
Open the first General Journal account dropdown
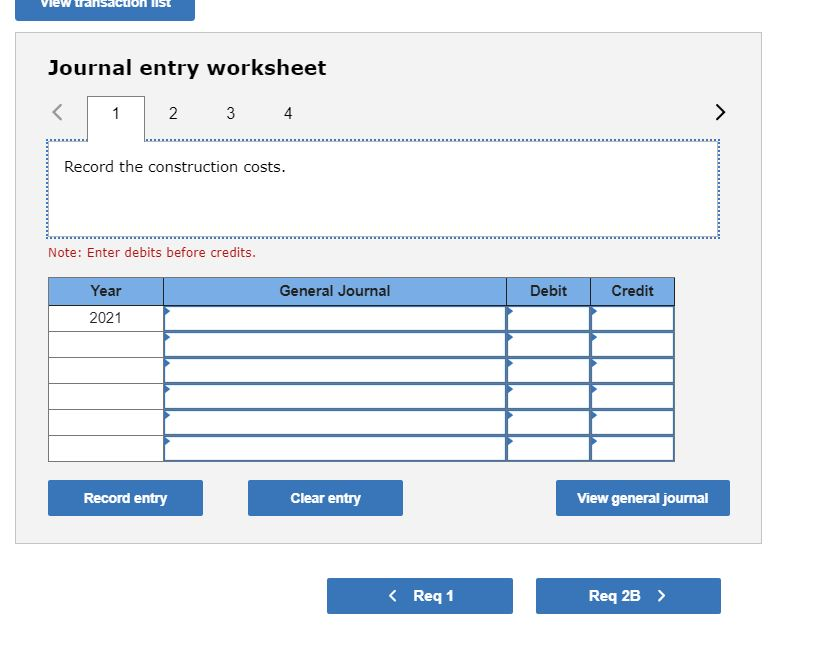pos(335,317)
